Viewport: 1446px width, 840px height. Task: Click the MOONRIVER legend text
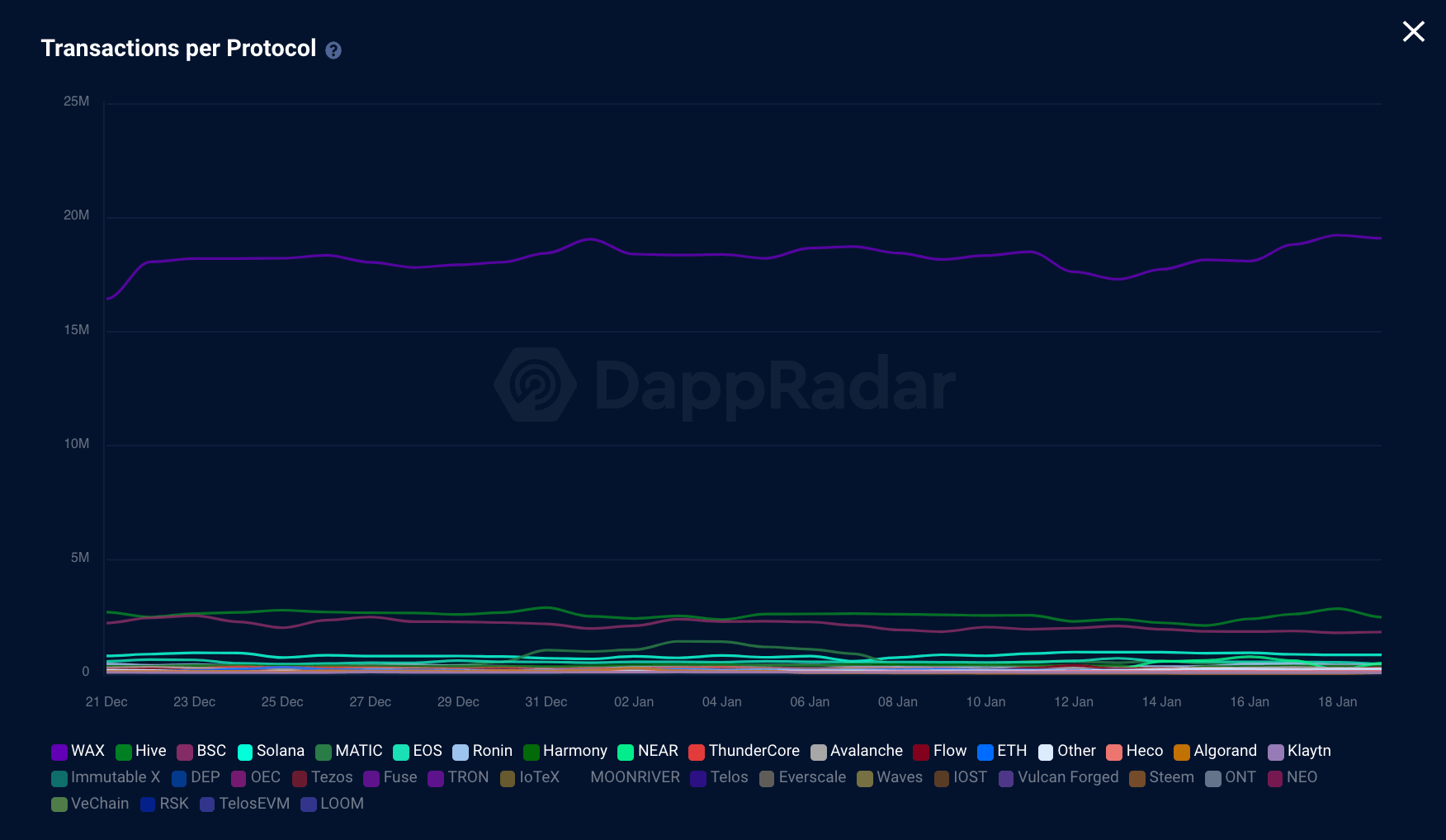click(x=635, y=777)
